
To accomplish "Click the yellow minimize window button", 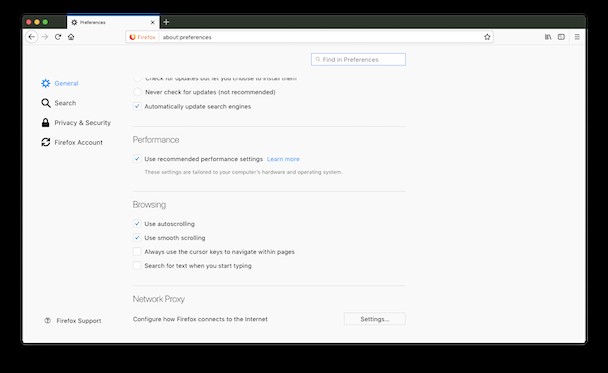I will click(37, 22).
